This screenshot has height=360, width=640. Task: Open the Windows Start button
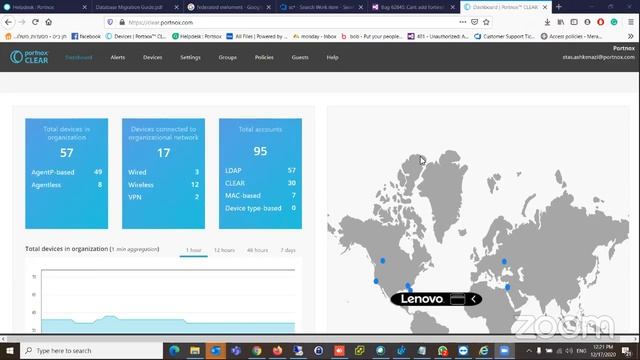pyautogui.click(x=10, y=351)
